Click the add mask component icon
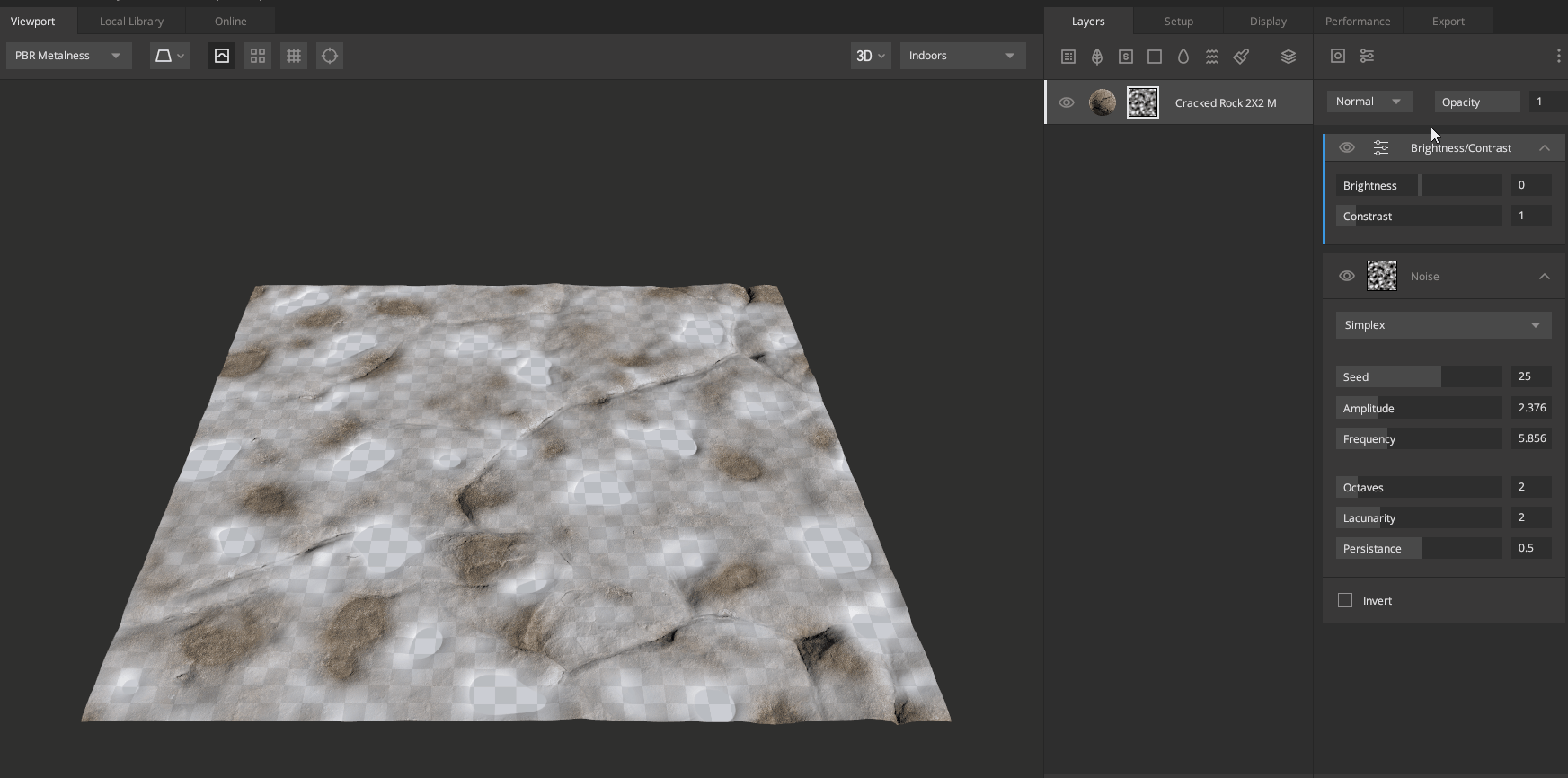The image size is (1568, 778). tap(1338, 56)
